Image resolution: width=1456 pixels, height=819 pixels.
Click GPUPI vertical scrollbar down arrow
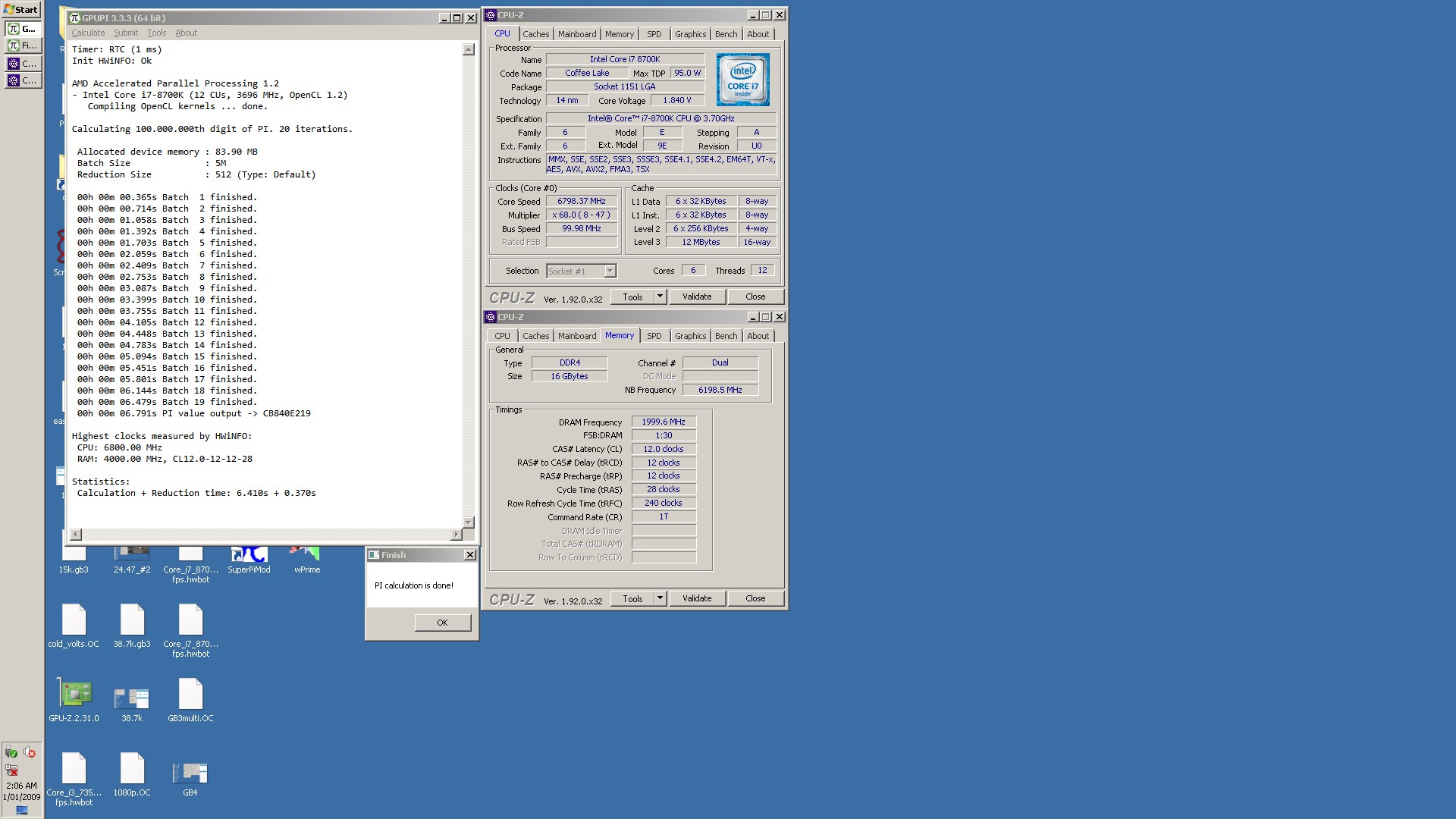point(469,522)
